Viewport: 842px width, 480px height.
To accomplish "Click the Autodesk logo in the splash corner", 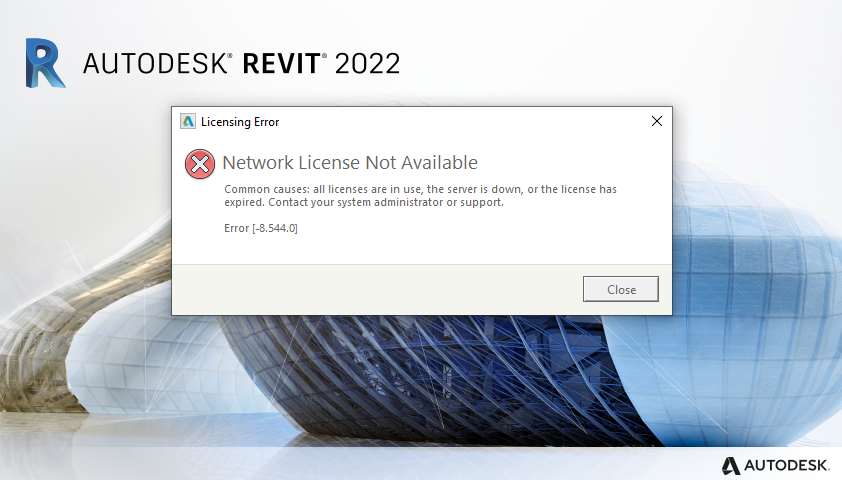I will pyautogui.click(x=775, y=465).
